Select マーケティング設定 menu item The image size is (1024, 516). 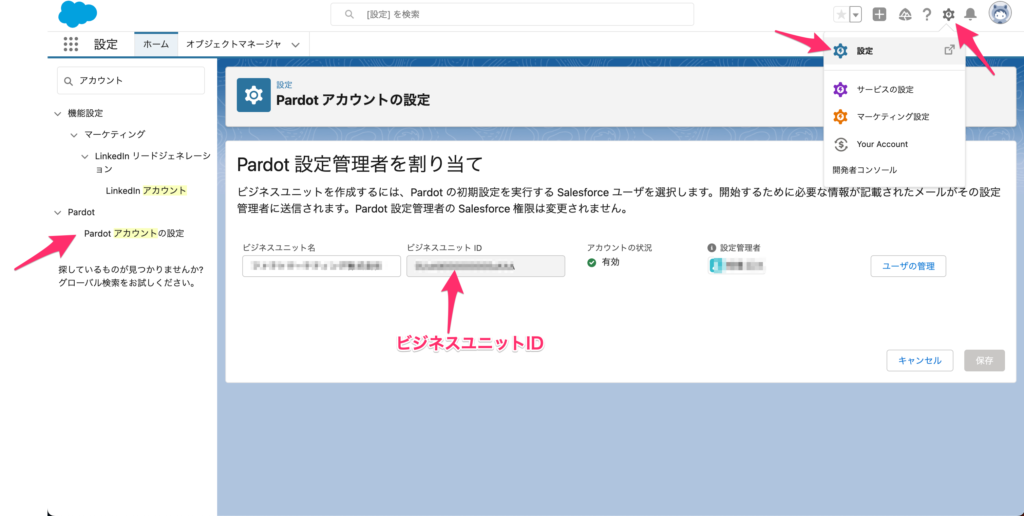[x=893, y=117]
